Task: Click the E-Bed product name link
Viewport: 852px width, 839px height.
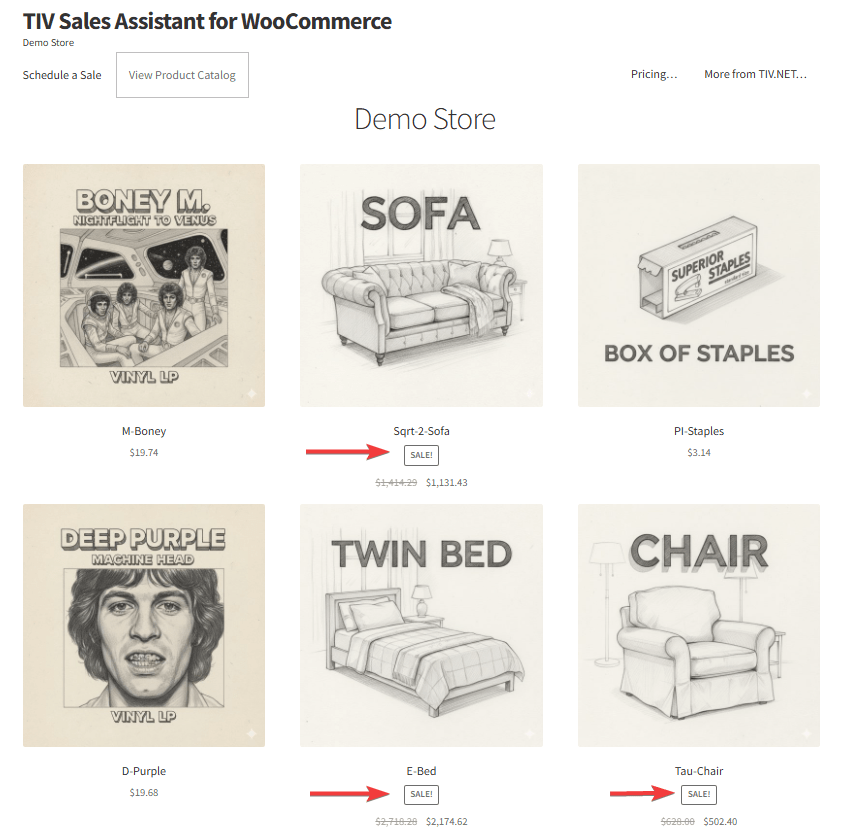Action: [421, 771]
